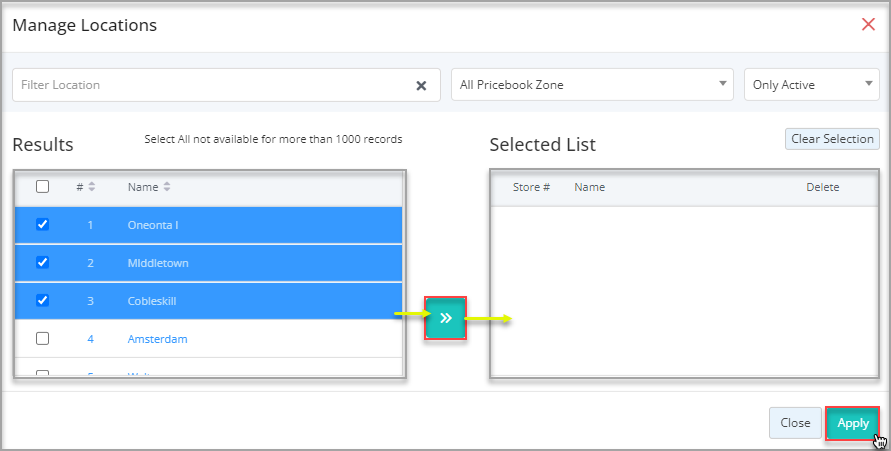Clear the Filter Location text with X icon
891x451 pixels.
pyautogui.click(x=421, y=86)
